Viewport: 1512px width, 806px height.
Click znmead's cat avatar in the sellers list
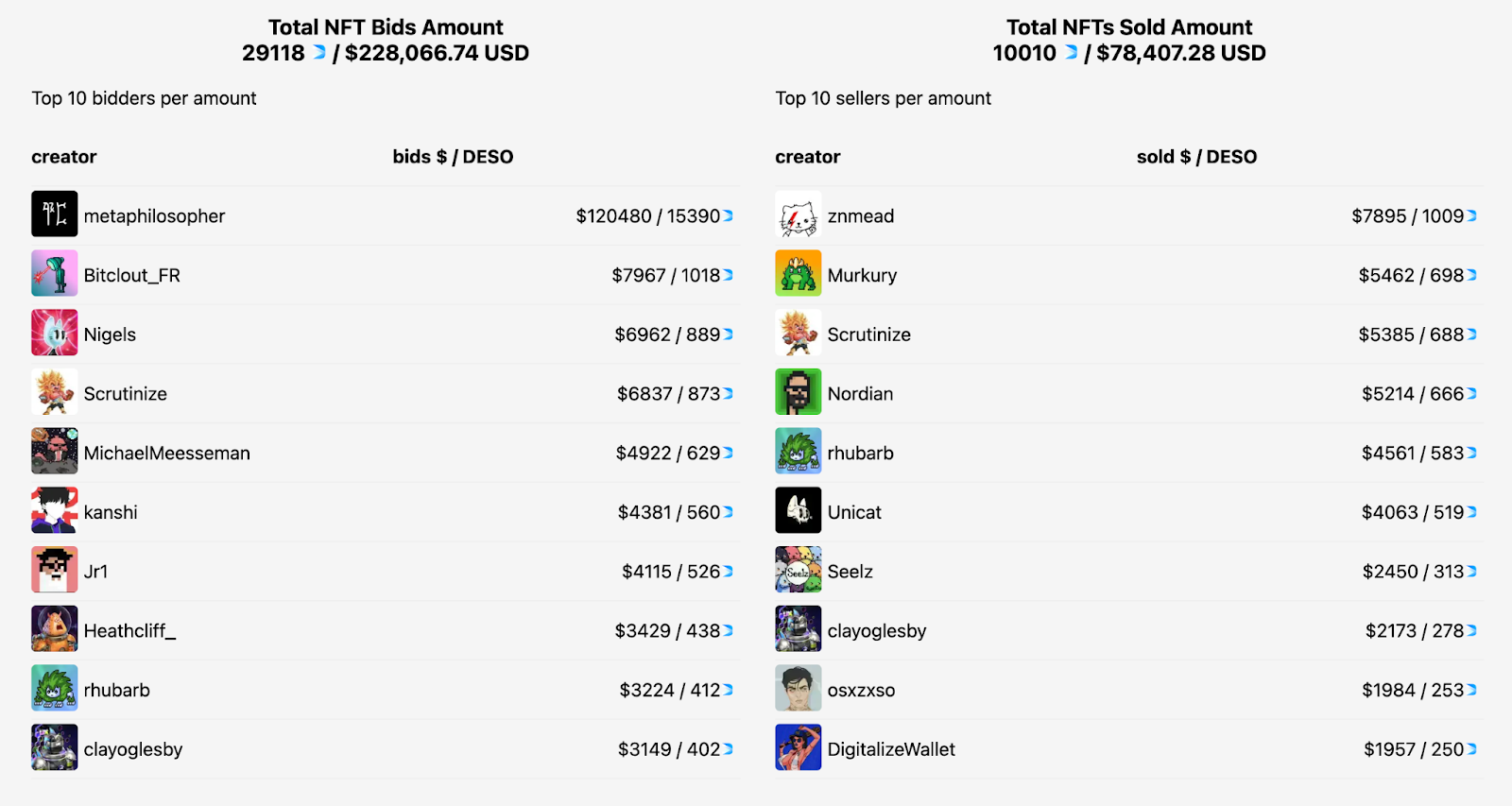(x=798, y=214)
